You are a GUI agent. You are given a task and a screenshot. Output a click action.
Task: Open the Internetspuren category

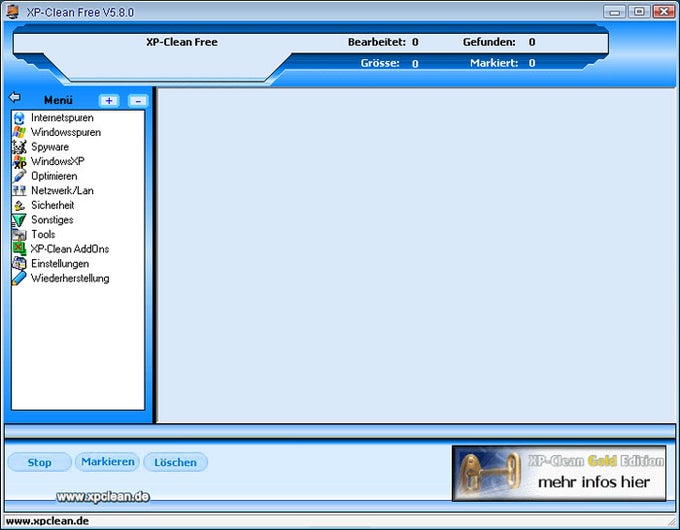[x=62, y=118]
